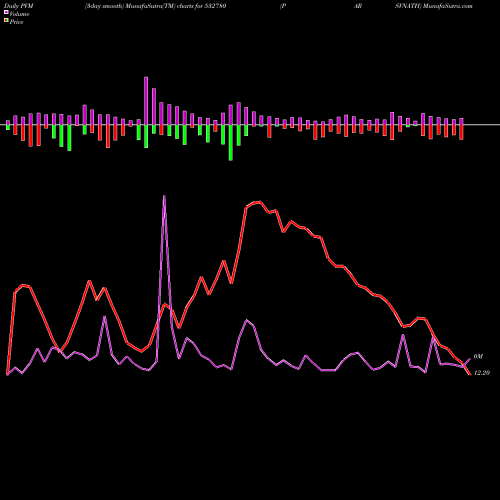The image size is (500, 500).
Task: Click the Price legend color swatch
Action: point(6,20)
